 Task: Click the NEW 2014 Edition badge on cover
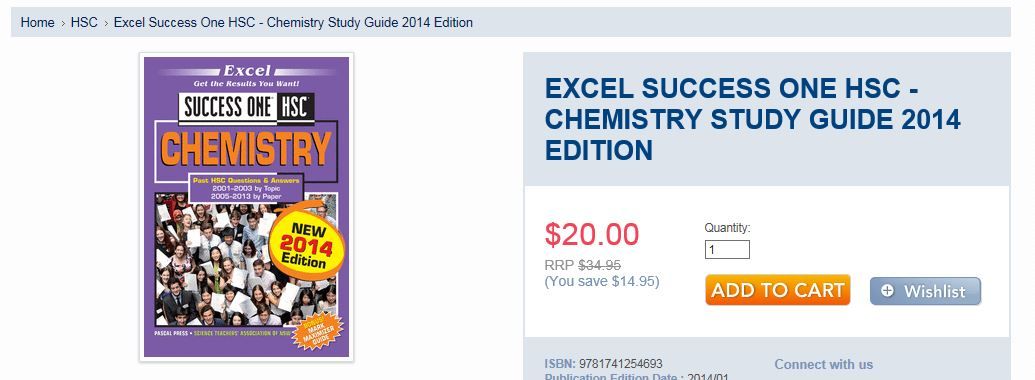coord(307,243)
